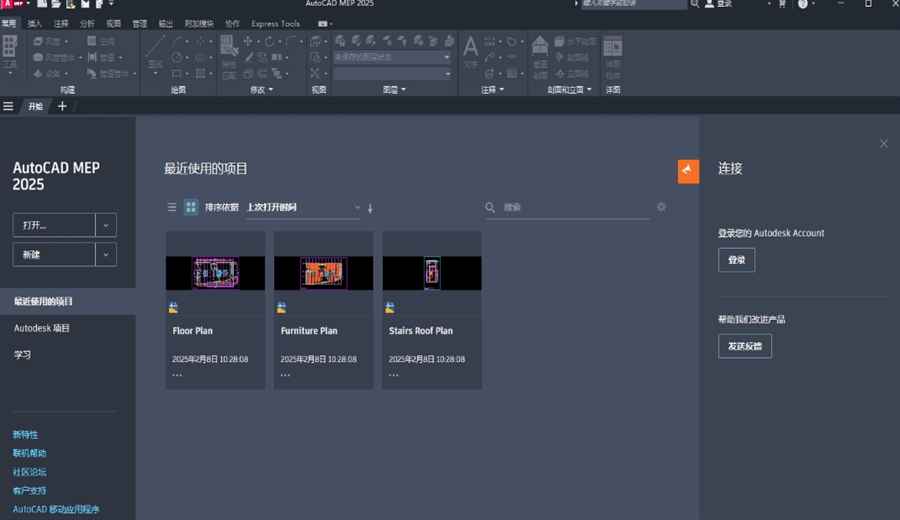Open the 输出 ribbon tab

pyautogui.click(x=165, y=24)
